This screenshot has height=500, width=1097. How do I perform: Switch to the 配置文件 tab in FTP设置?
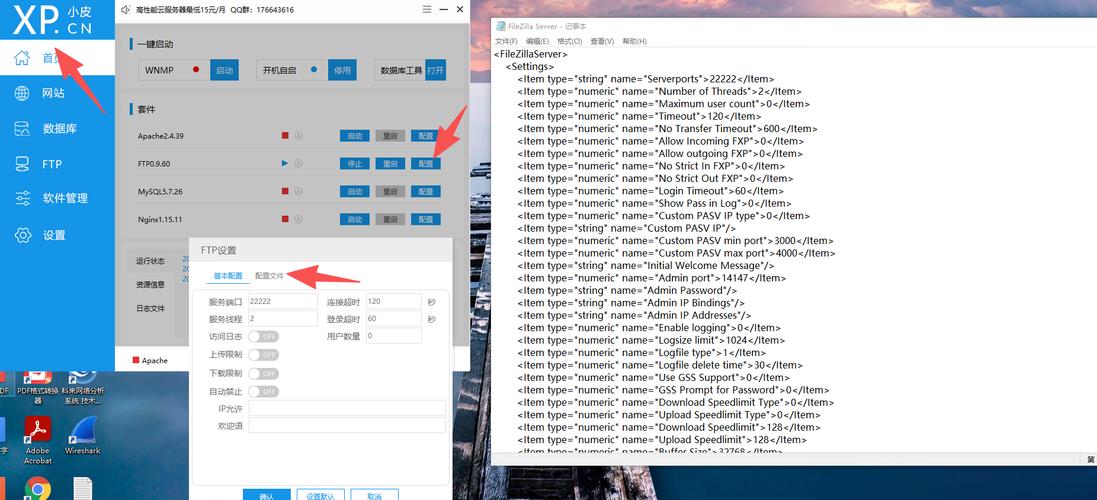click(269, 276)
